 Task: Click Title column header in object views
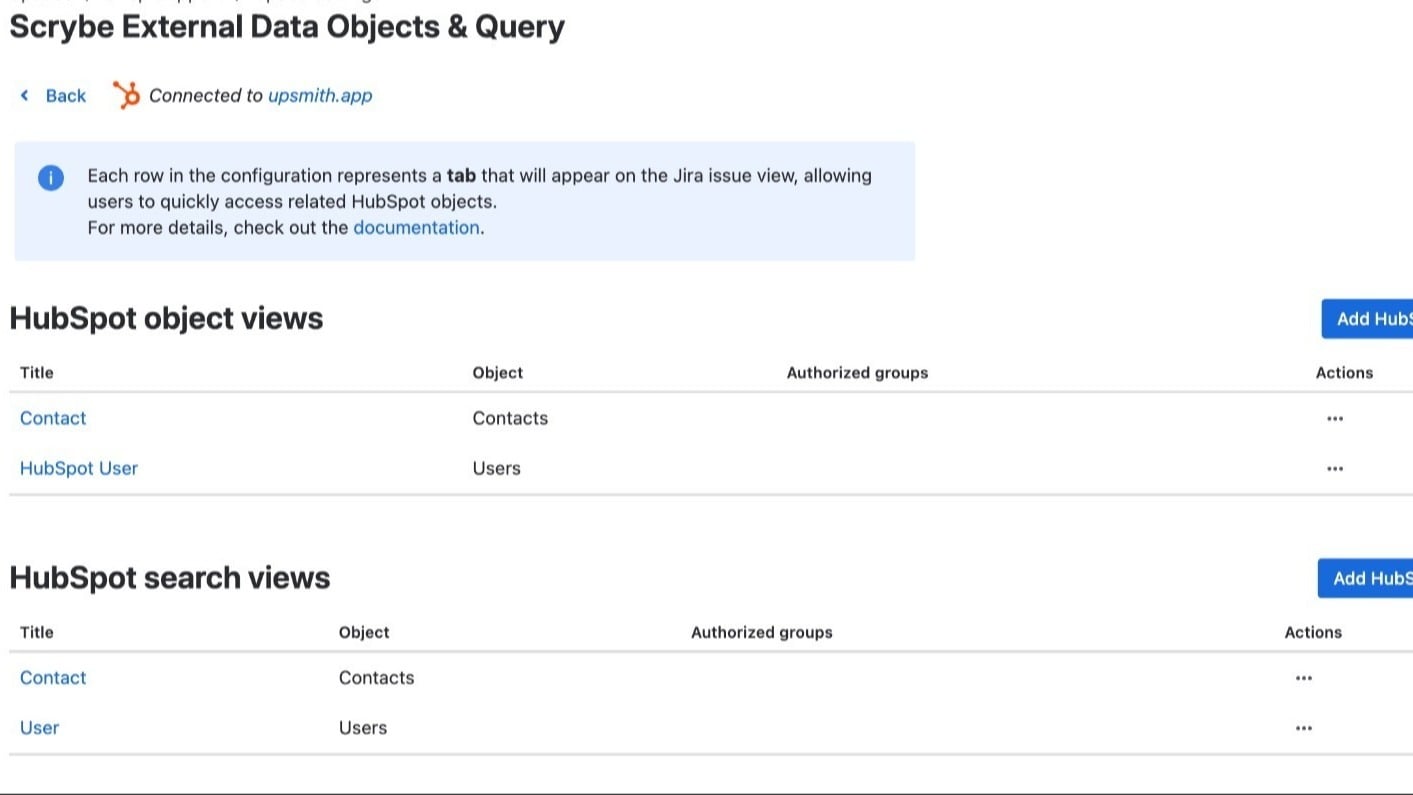[x=37, y=373]
